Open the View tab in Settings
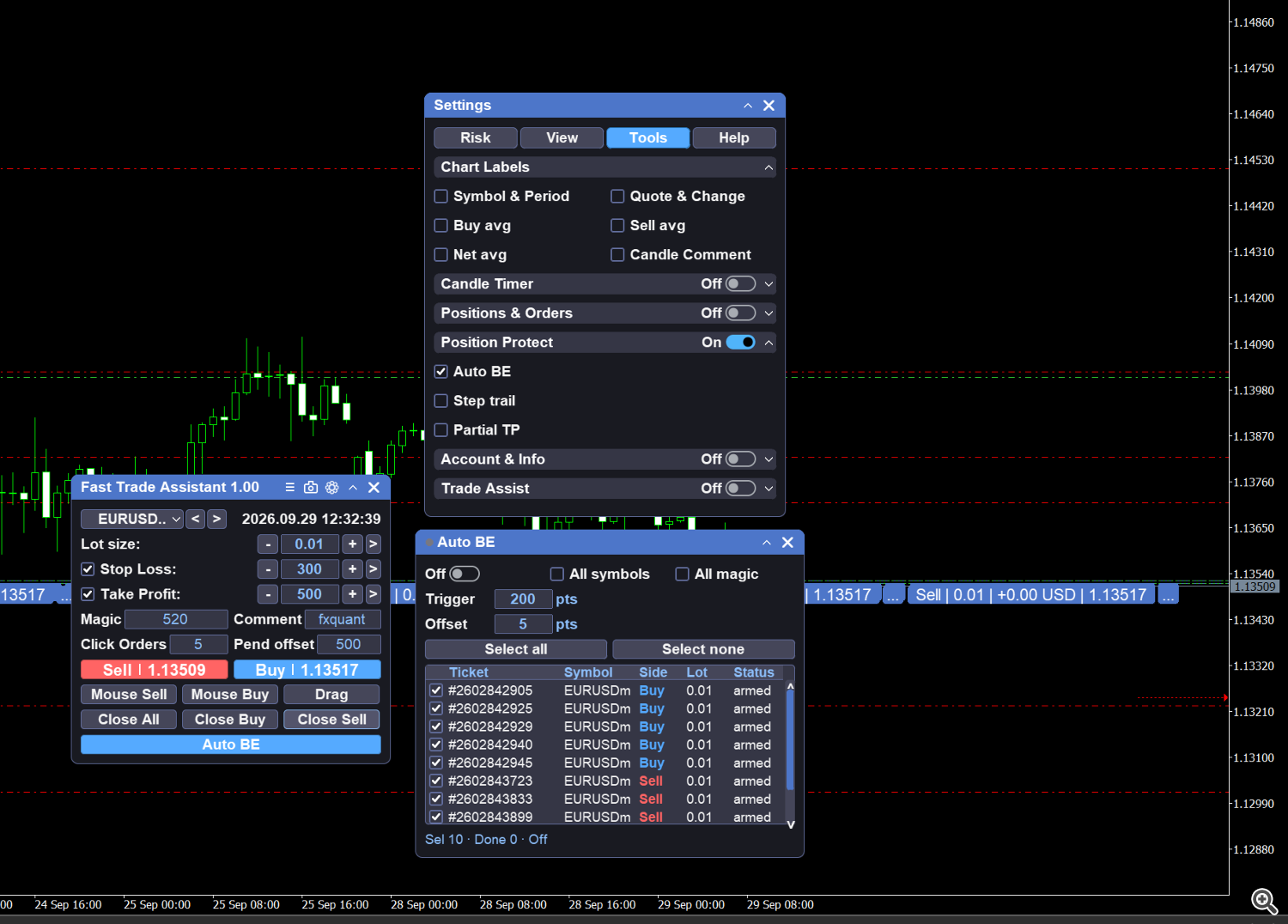This screenshot has width=1288, height=924. [x=562, y=138]
